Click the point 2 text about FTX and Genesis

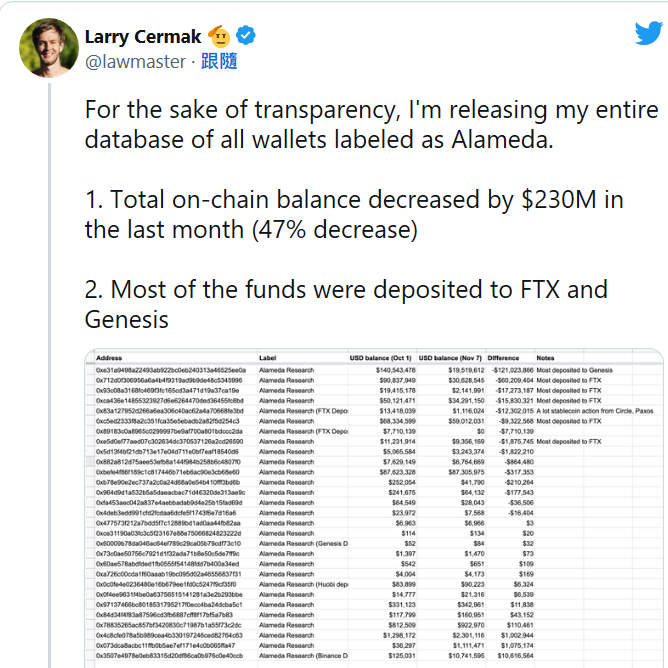coord(346,303)
